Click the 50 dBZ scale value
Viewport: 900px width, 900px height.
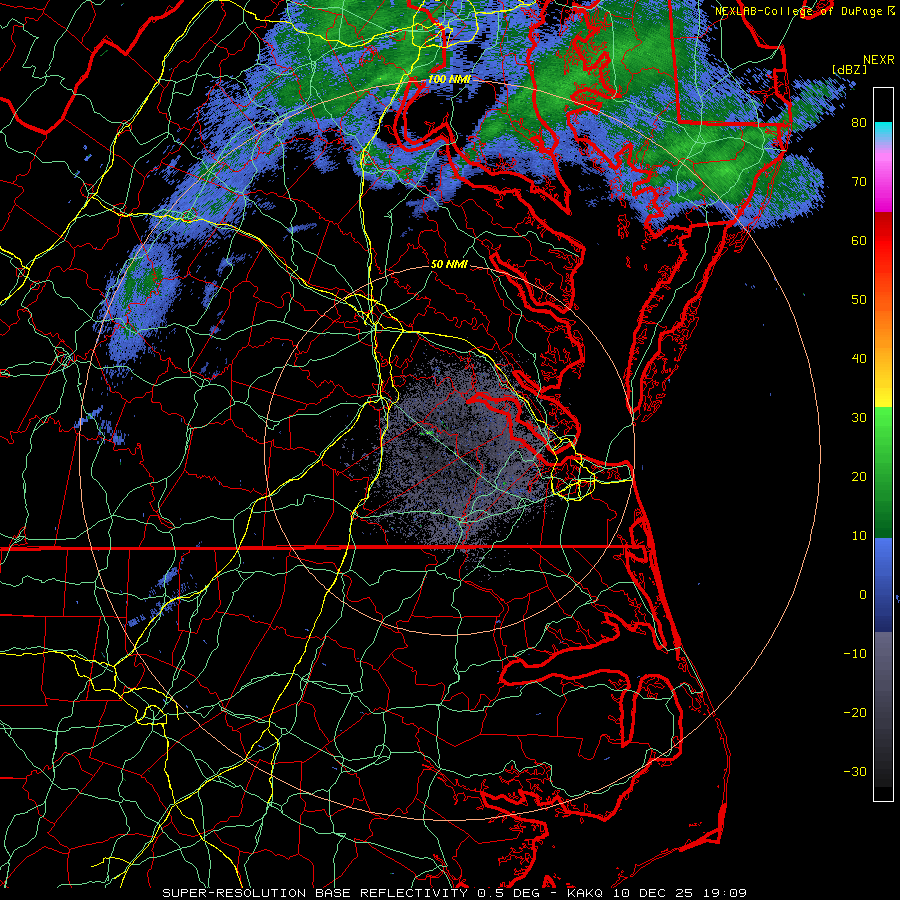click(859, 300)
